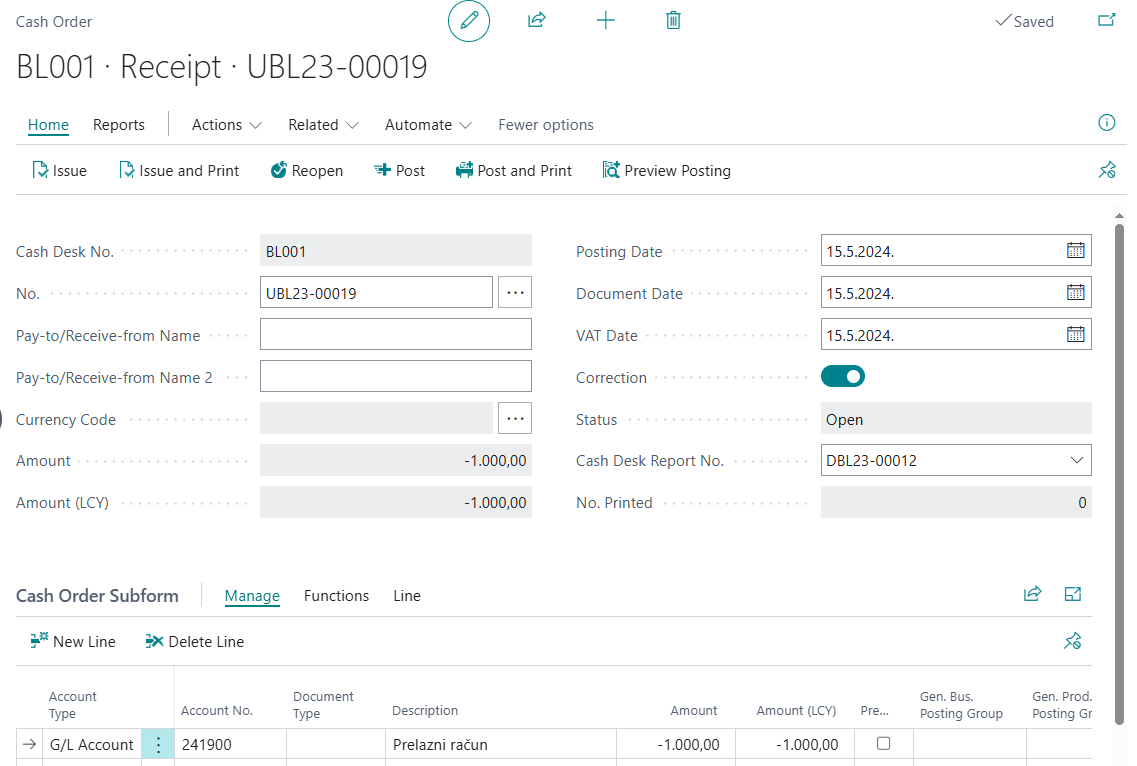This screenshot has width=1137, height=766.
Task: Click Post and Print action
Action: pyautogui.click(x=513, y=170)
